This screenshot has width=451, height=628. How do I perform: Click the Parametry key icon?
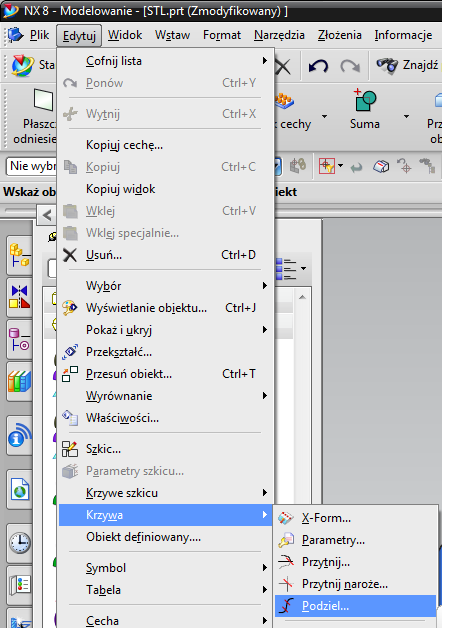[x=286, y=540]
